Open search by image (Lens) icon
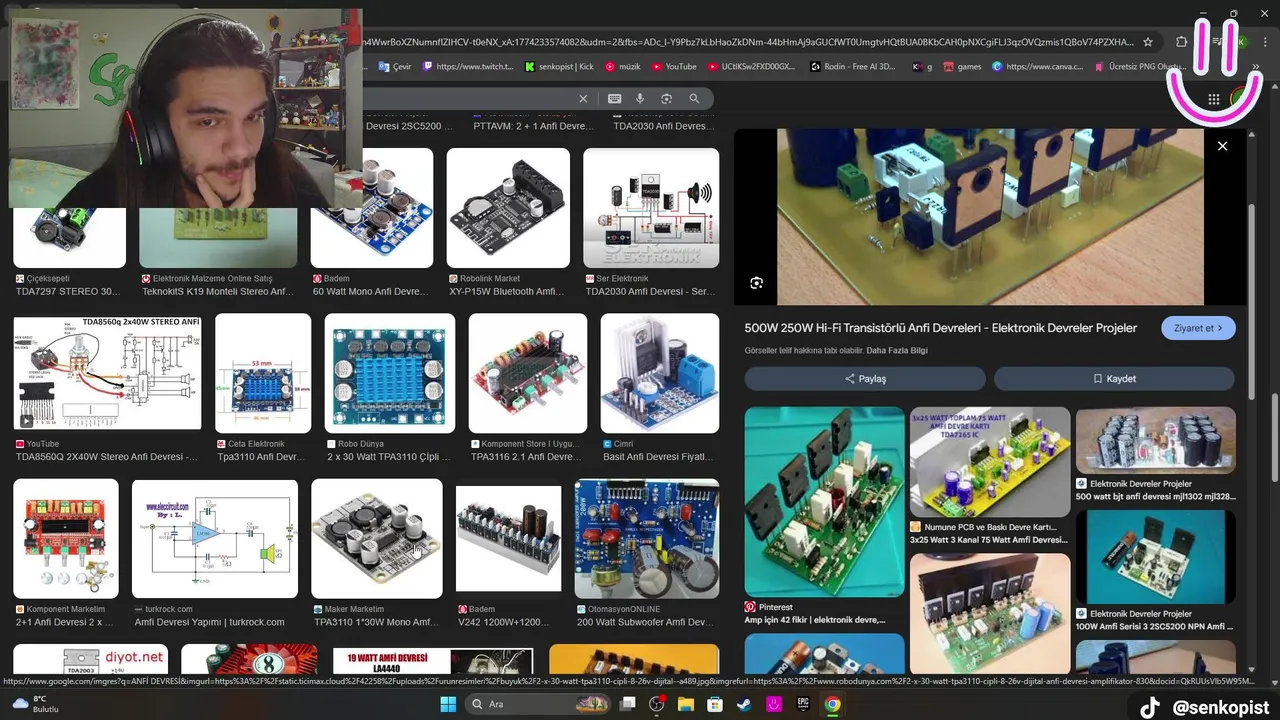Screen dimensions: 1280x720 tap(666, 98)
